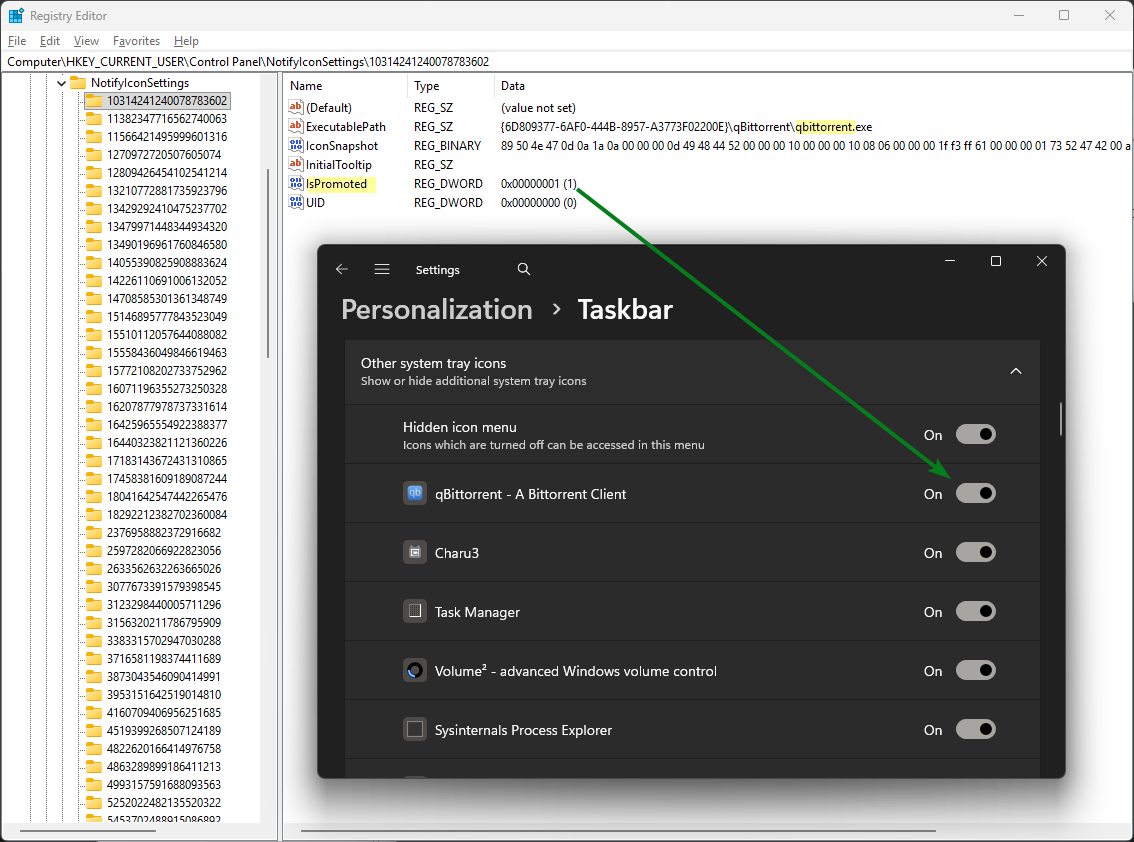Click the DWORD icon beside IsPromoted
Viewport: 1134px width, 842px height.
[296, 183]
